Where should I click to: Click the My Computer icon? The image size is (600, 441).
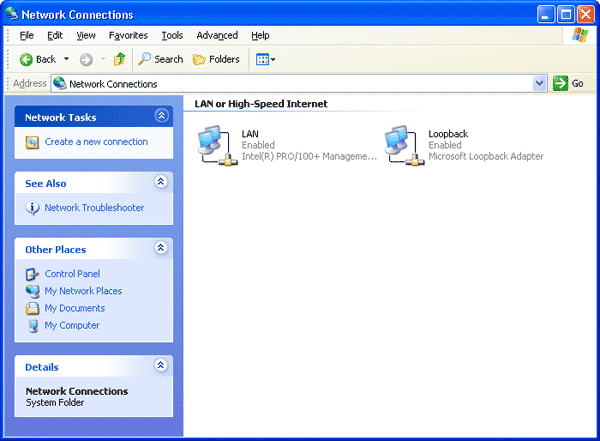(33, 326)
